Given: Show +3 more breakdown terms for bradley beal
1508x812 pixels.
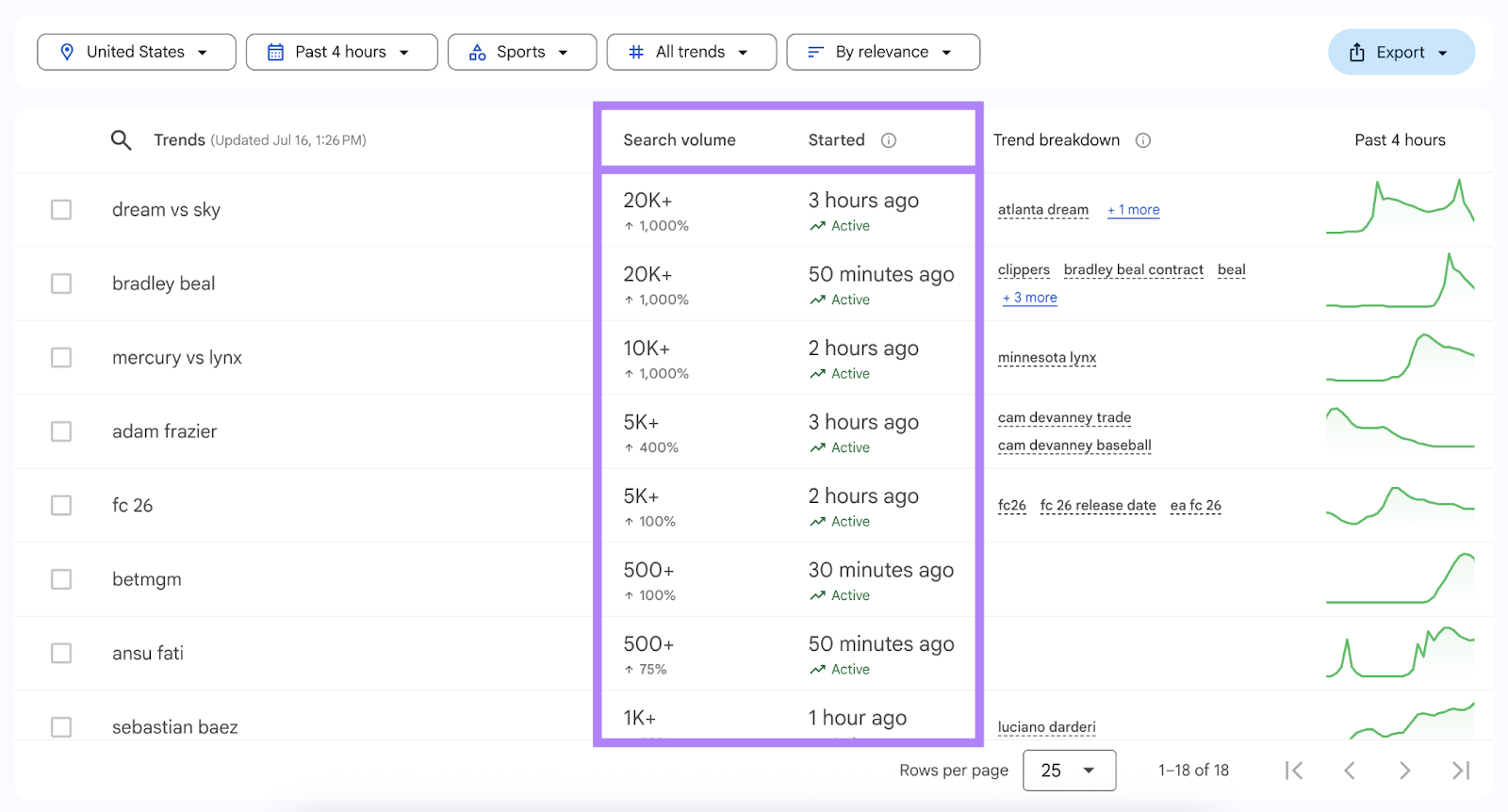Looking at the screenshot, I should pyautogui.click(x=1030, y=298).
